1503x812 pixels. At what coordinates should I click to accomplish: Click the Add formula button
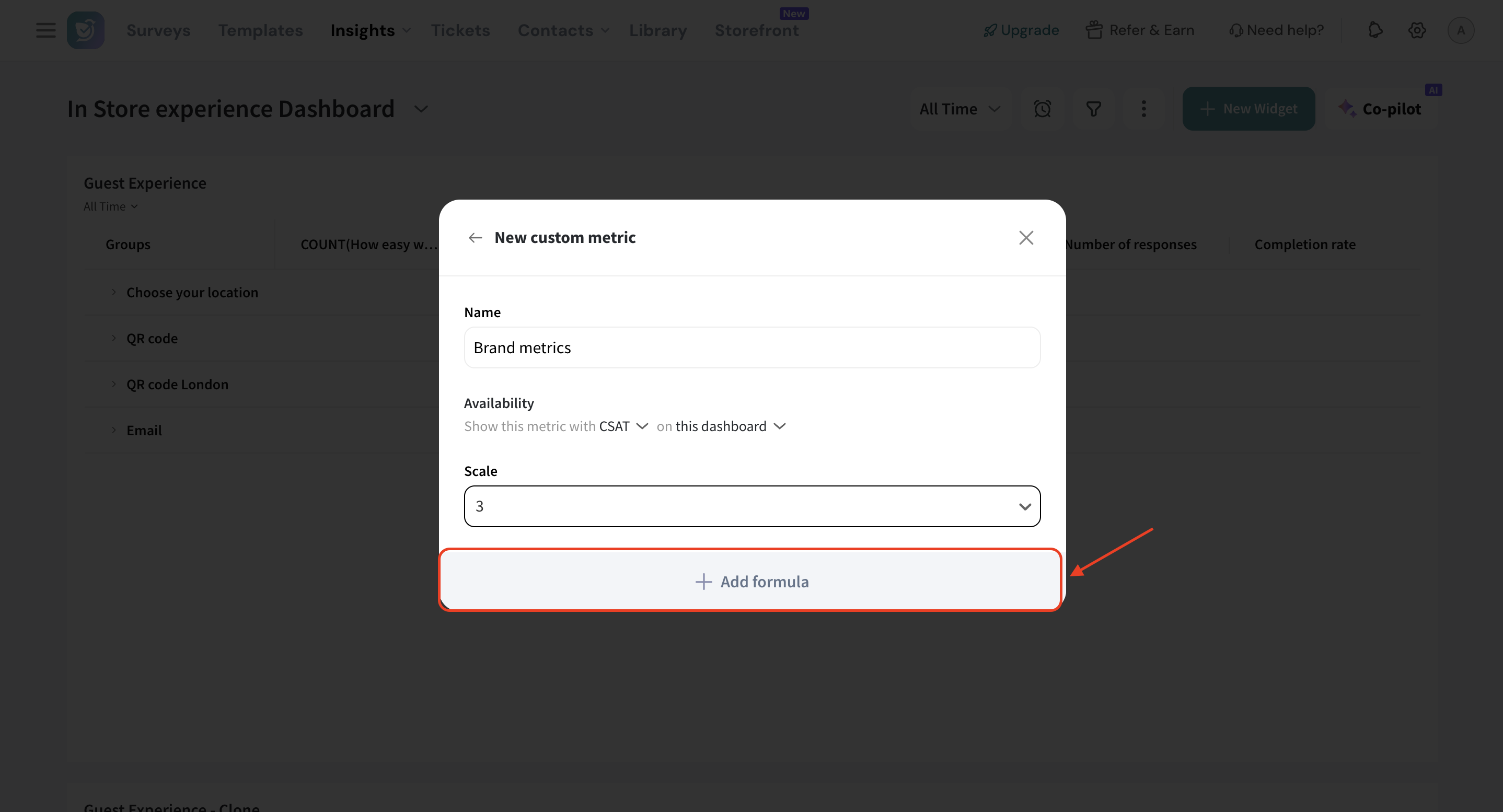(751, 581)
